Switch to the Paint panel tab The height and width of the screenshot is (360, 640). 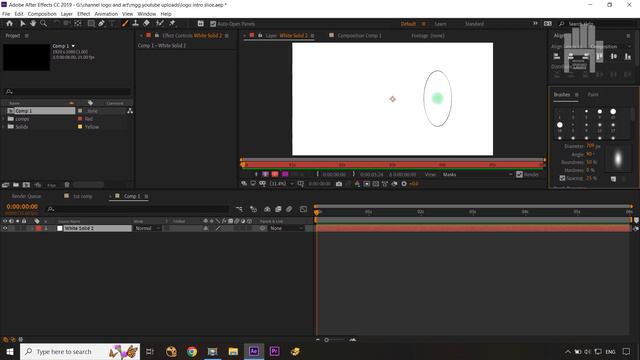pos(593,94)
